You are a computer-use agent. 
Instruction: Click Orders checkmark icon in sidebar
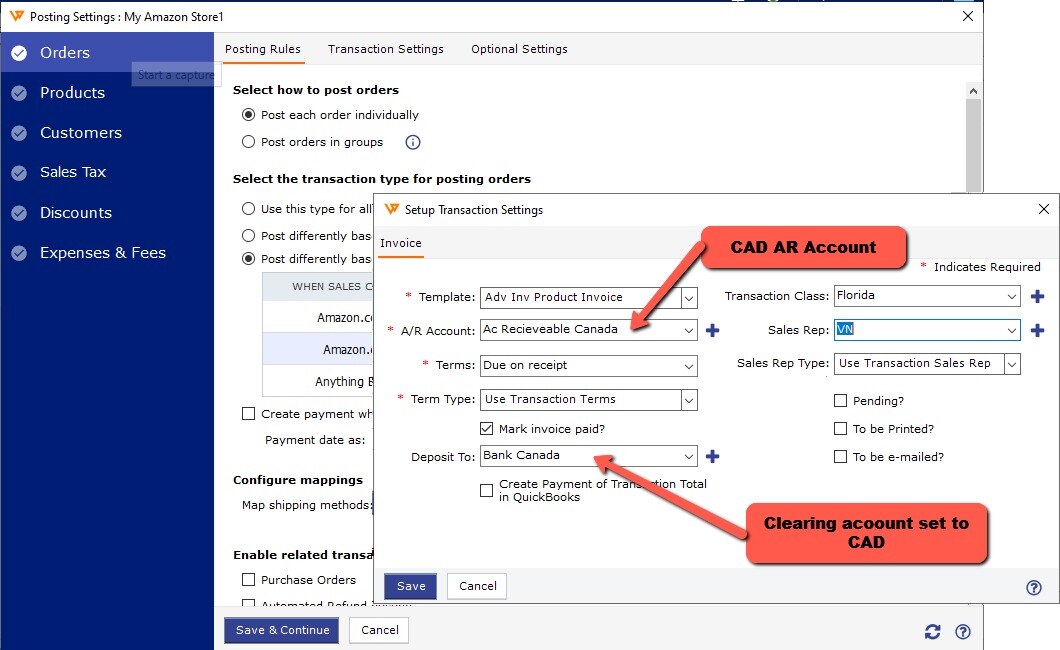(19, 53)
